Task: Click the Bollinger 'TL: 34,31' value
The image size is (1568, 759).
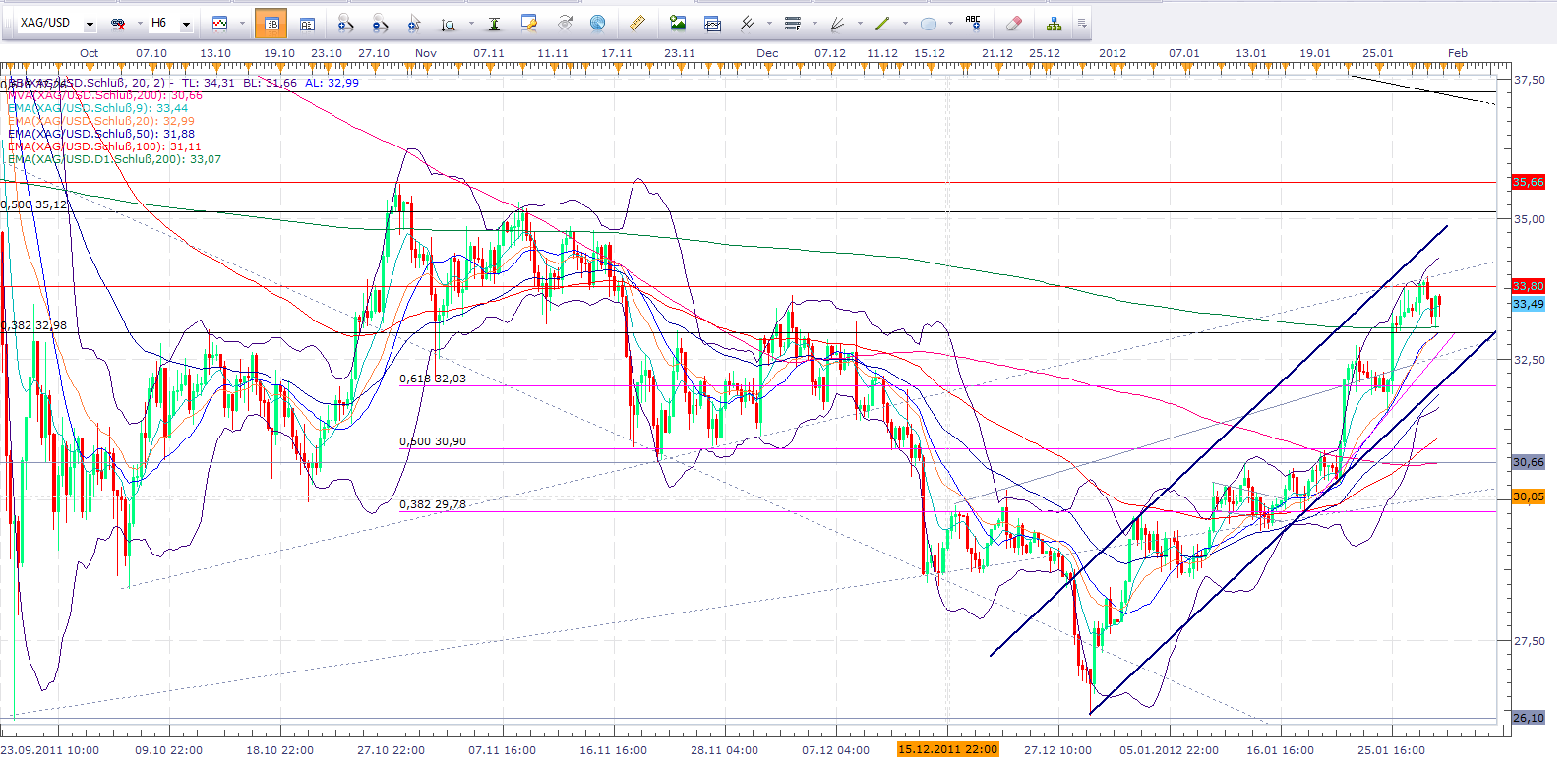Action: 209,83
